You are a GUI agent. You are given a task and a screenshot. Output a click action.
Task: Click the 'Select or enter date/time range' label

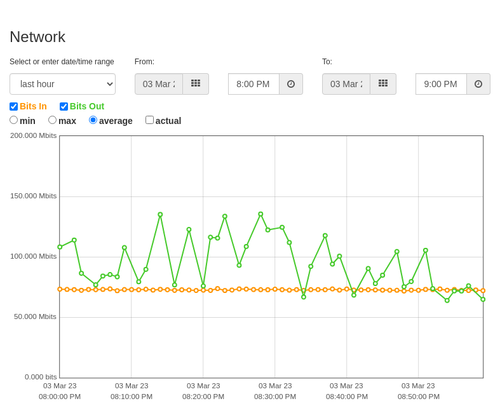coord(62,62)
